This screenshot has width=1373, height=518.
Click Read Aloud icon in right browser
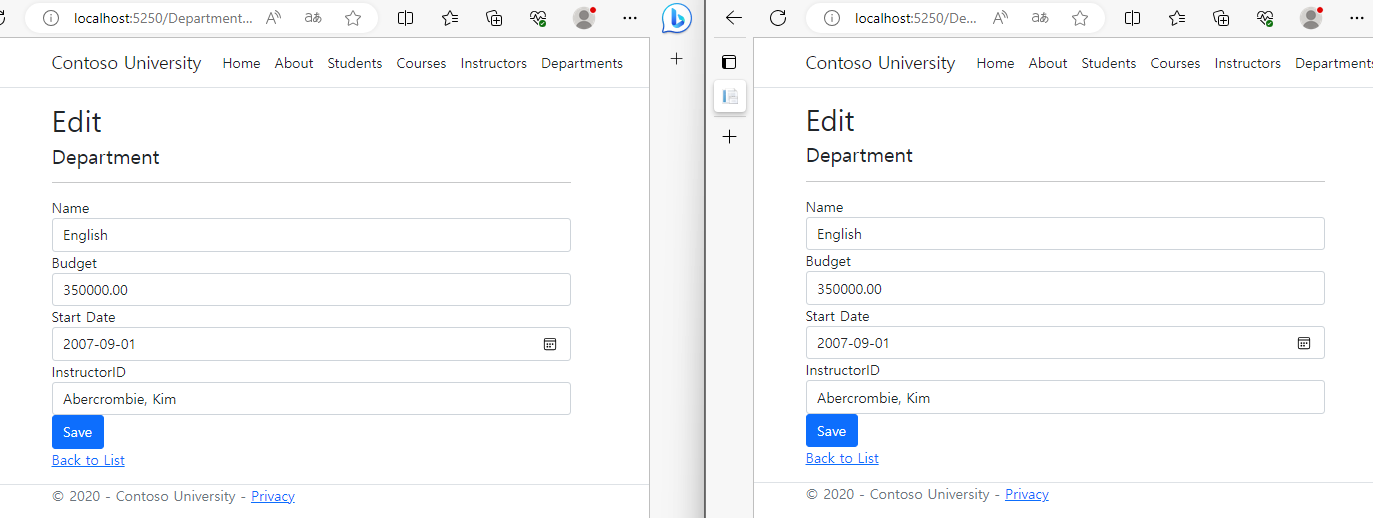coord(1000,18)
